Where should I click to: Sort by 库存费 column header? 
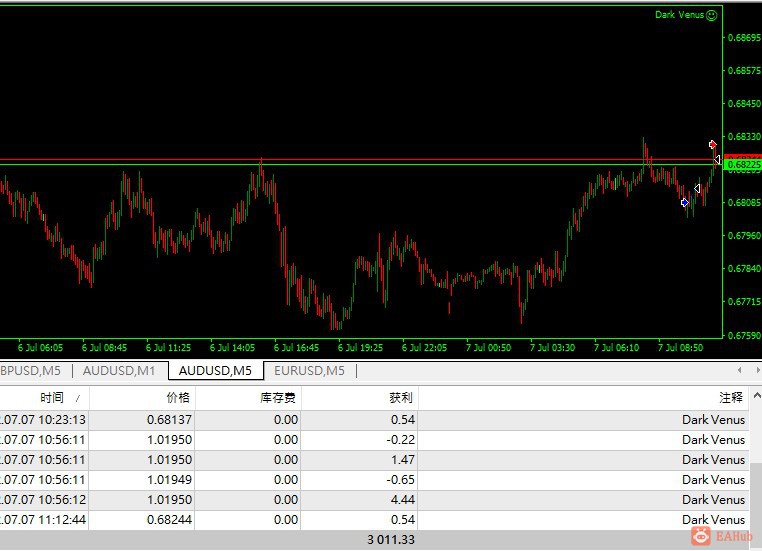[x=248, y=398]
